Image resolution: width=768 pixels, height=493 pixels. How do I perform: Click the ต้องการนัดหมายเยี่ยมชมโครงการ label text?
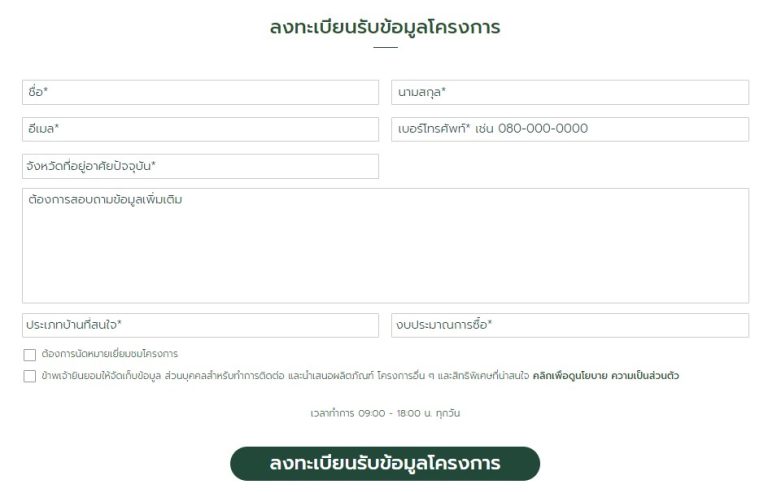click(x=110, y=353)
